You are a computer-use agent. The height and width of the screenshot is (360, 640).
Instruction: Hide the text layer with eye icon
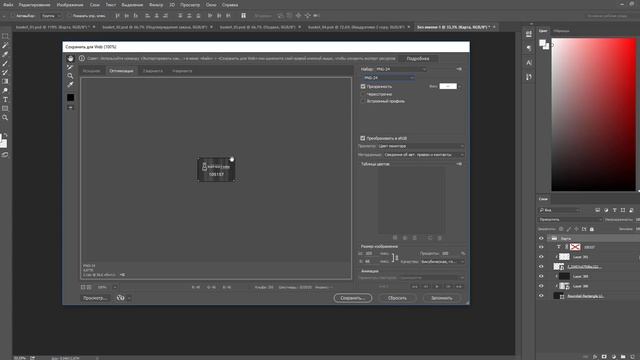click(541, 247)
